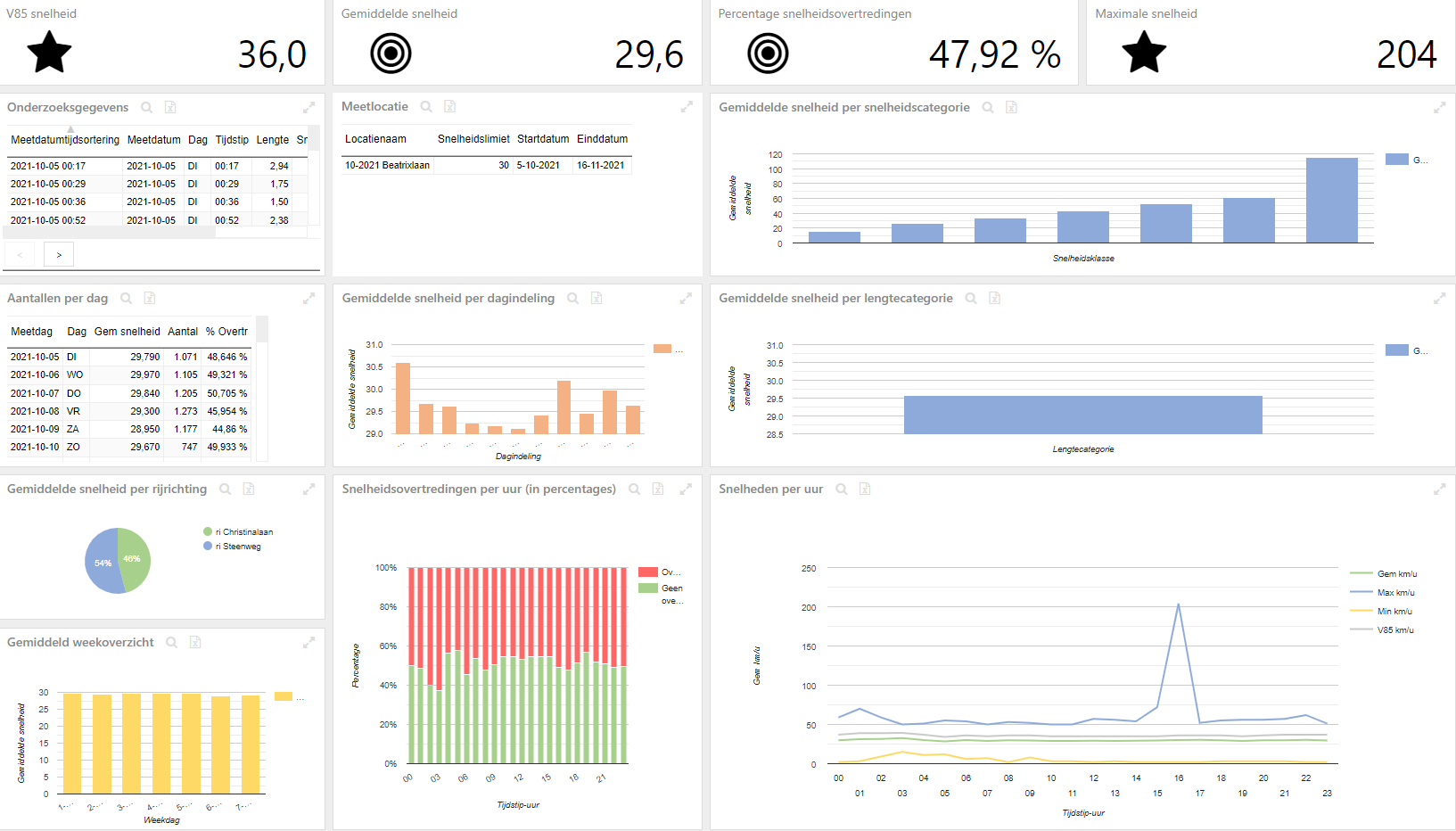This screenshot has height=831, width=1456.
Task: Select the 10-2021 Beatrixlaan location row
Action: tap(486, 165)
